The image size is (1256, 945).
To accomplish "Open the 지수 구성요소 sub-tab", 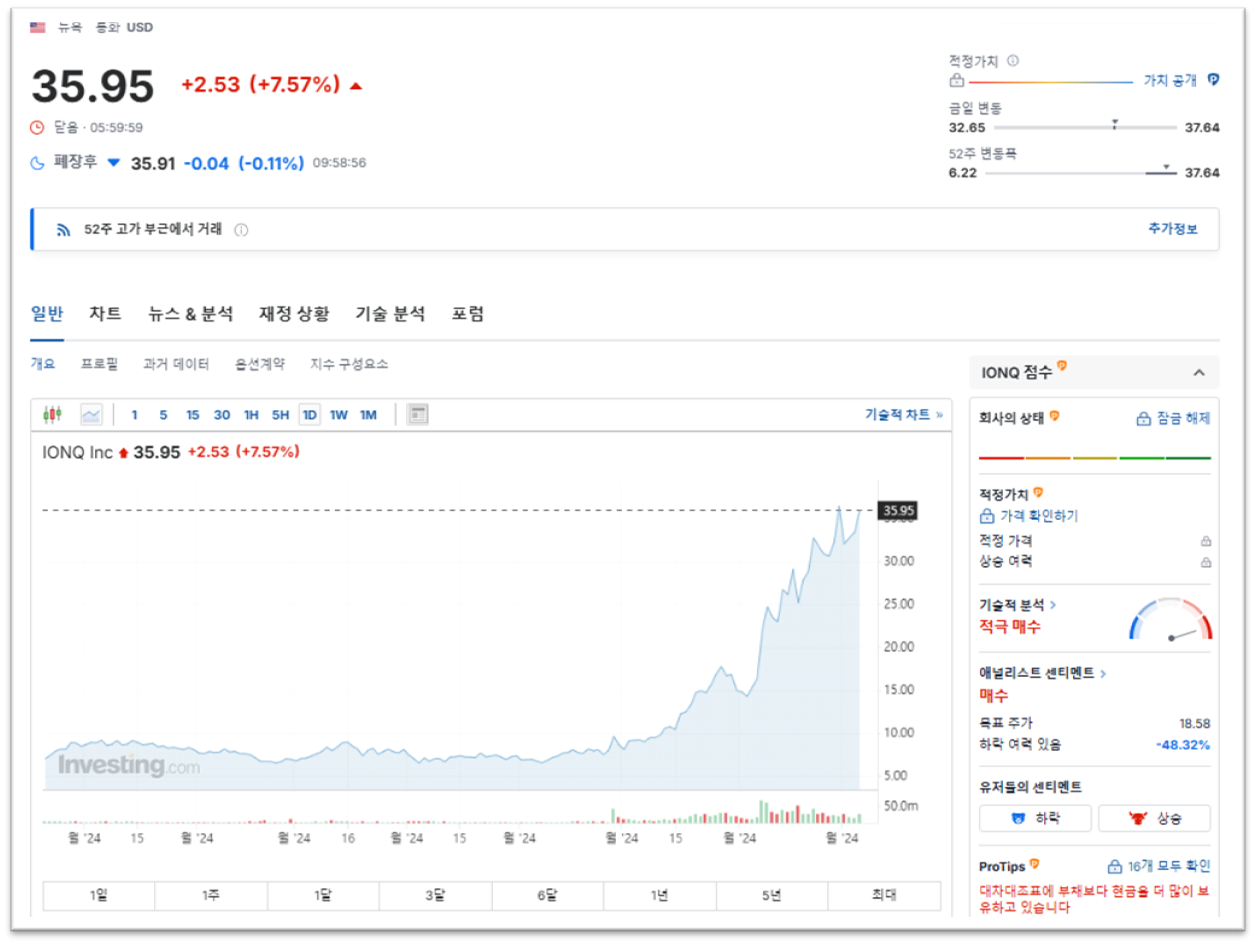I will tap(349, 364).
